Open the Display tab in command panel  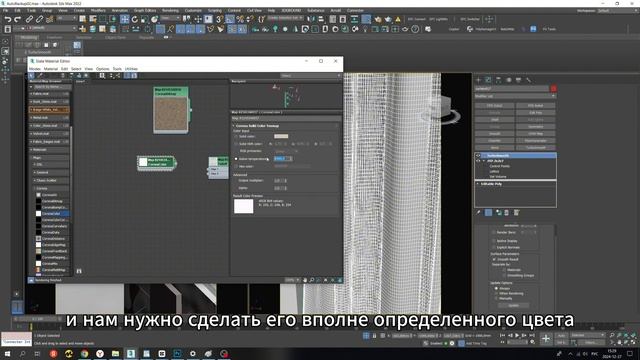click(x=518, y=80)
